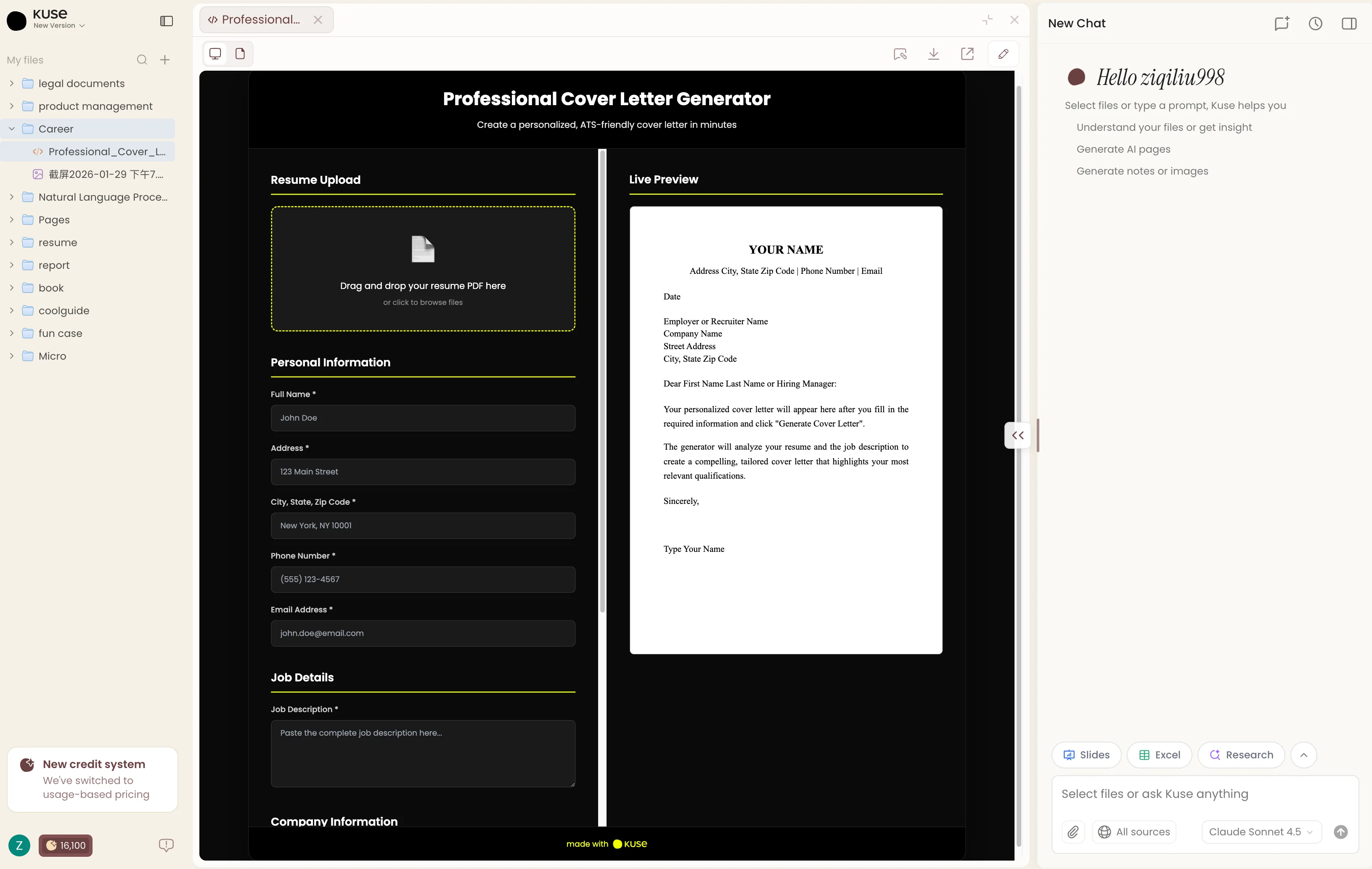Image resolution: width=1372 pixels, height=869 pixels.
Task: Click the download icon in preview toolbar
Action: [933, 53]
